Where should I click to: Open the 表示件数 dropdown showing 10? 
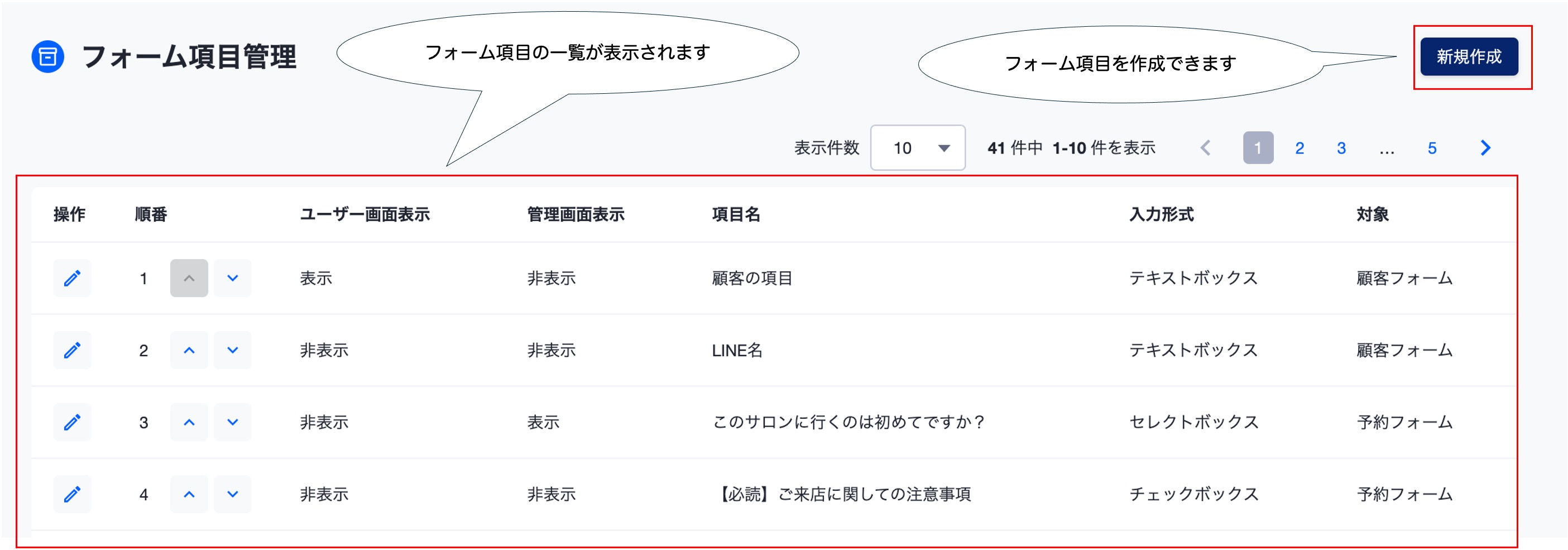[917, 148]
